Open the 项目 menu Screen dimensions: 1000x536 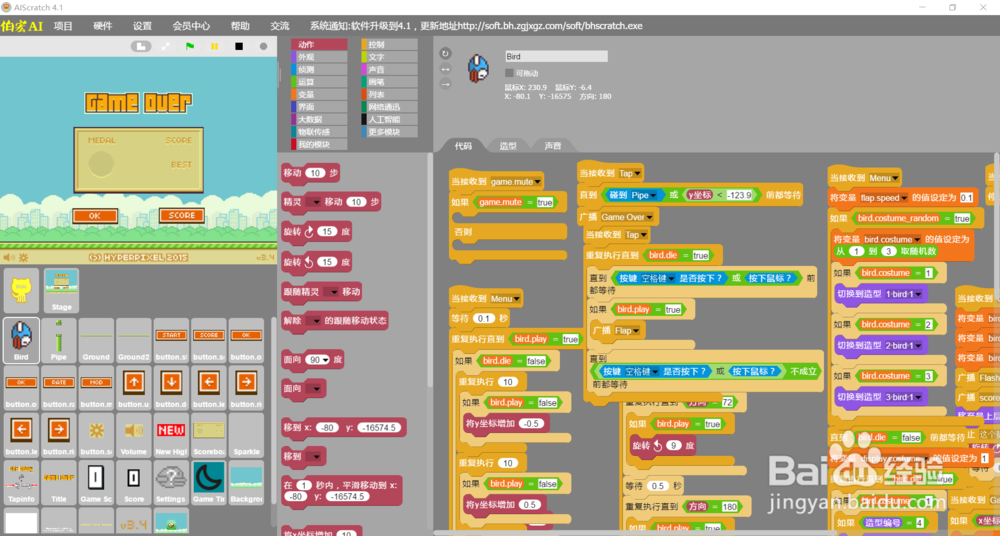(x=63, y=26)
